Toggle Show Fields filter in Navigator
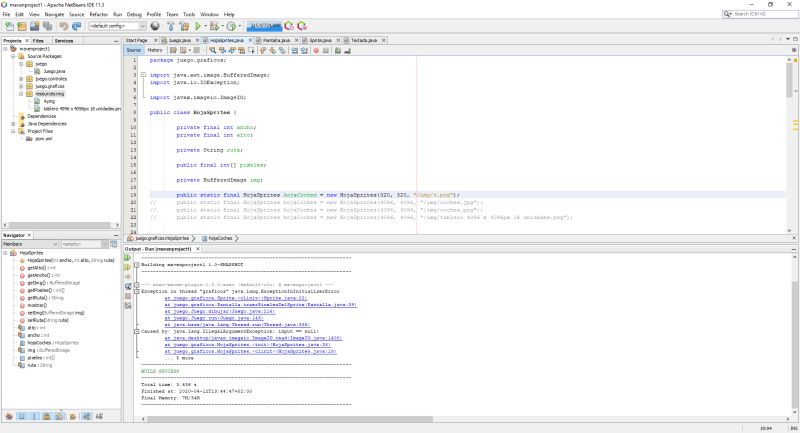Viewport: 800px width, 433px height. point(22,417)
